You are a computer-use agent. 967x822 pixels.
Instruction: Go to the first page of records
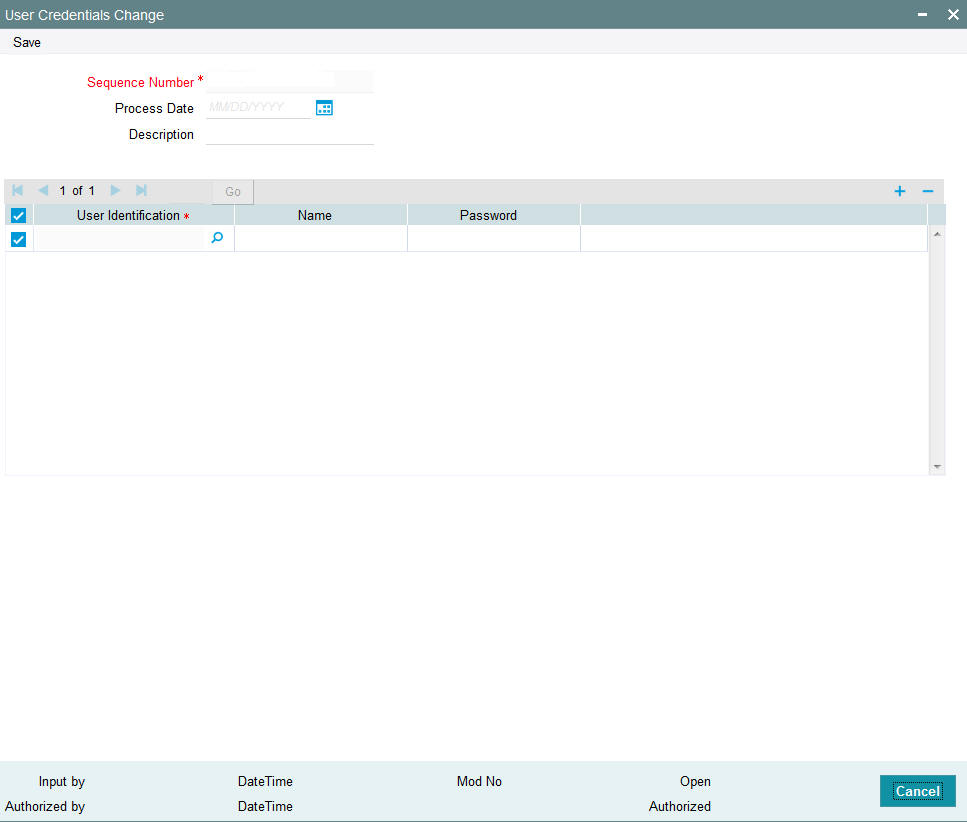click(x=17, y=191)
